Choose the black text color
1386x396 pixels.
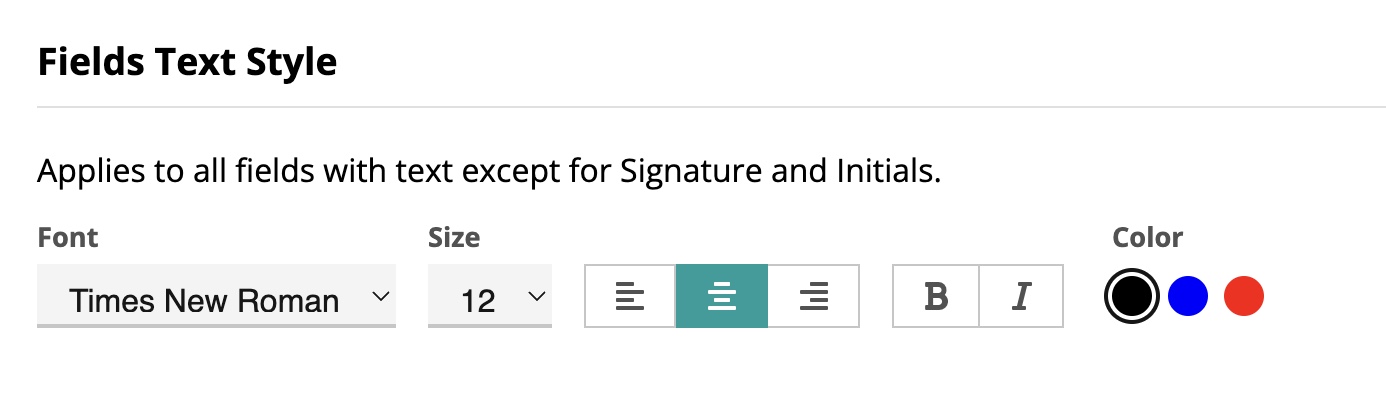pyautogui.click(x=1133, y=296)
